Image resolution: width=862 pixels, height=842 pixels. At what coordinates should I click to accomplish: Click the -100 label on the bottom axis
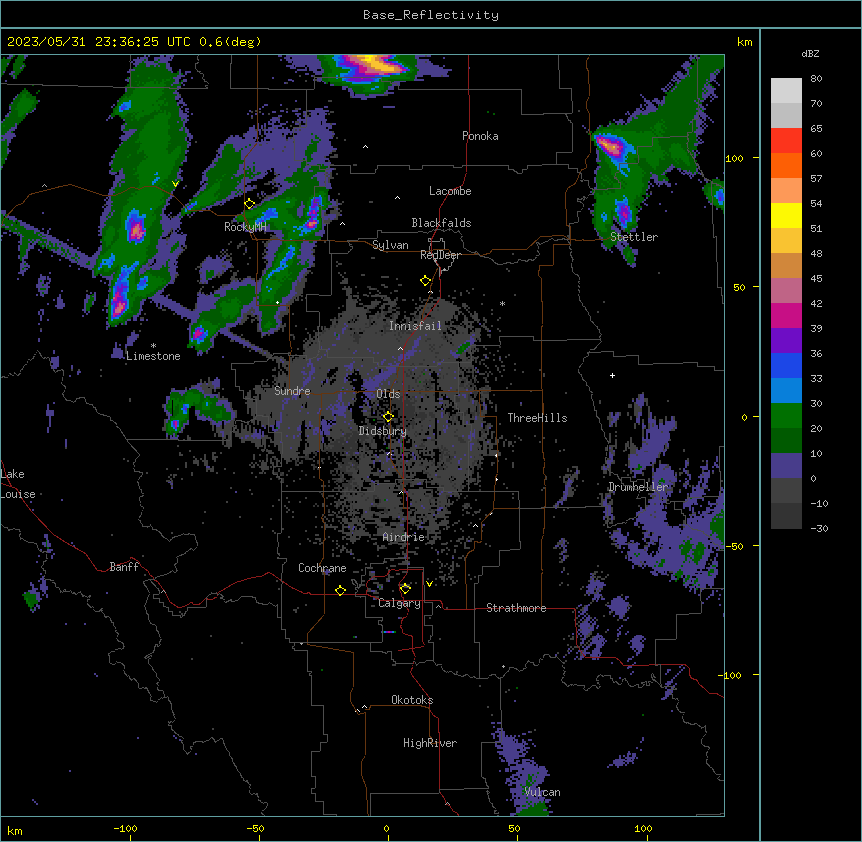125,828
